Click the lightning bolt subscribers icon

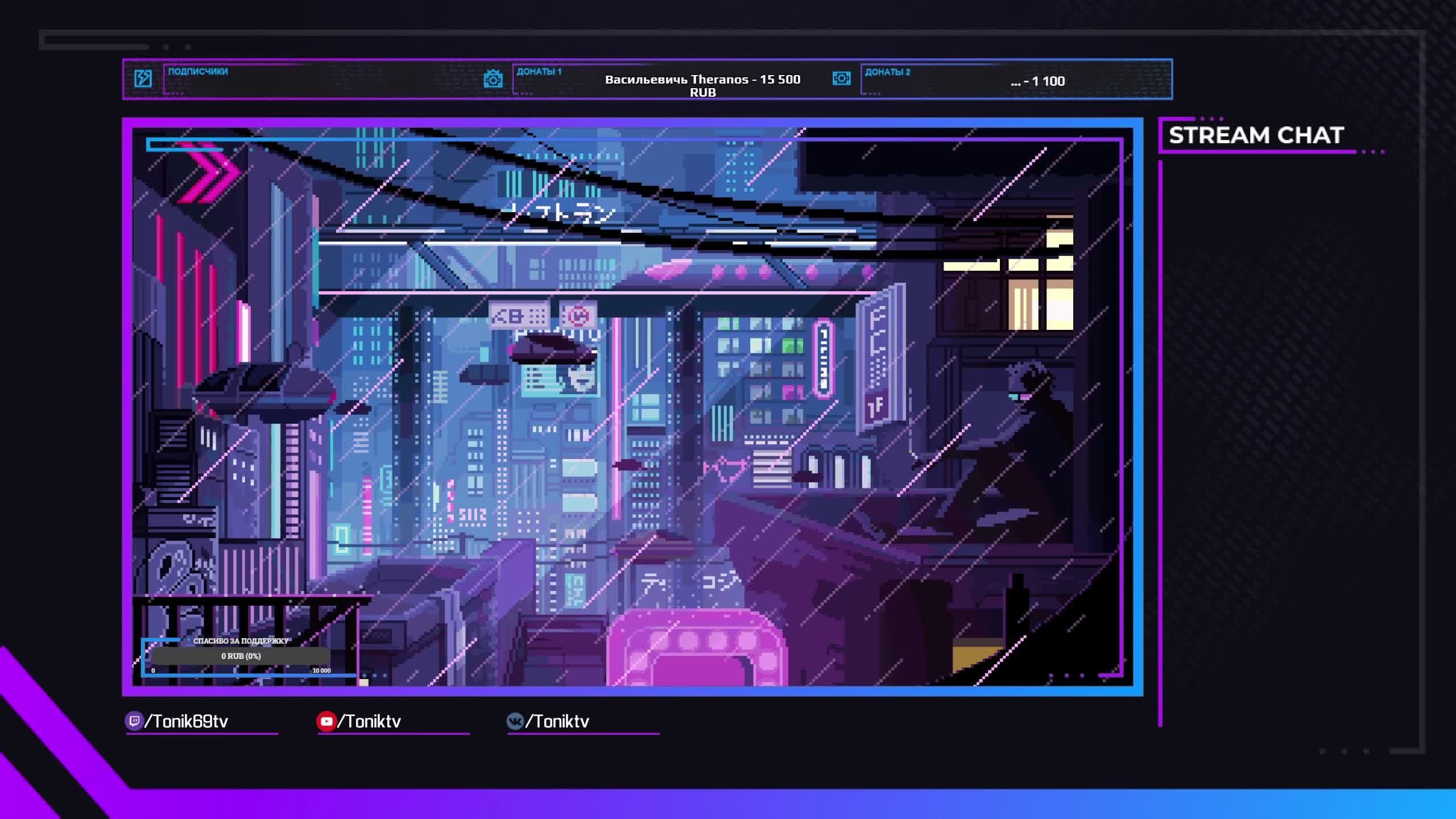point(143,78)
